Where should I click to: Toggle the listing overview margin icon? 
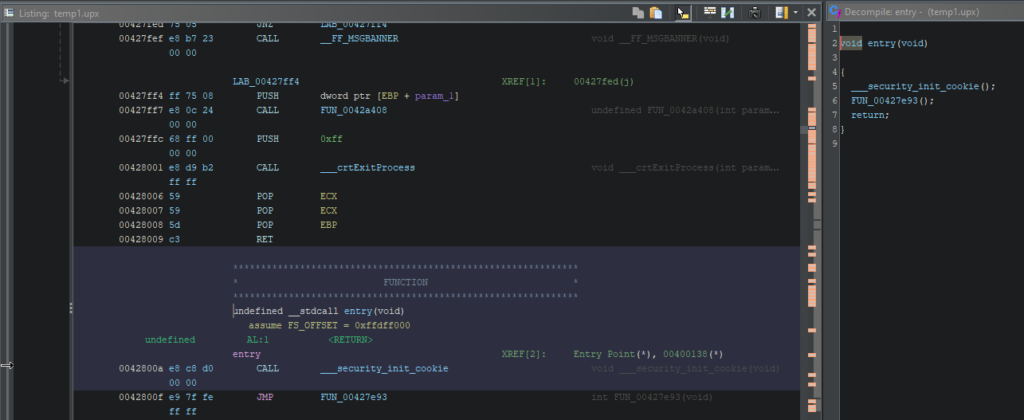[x=781, y=12]
